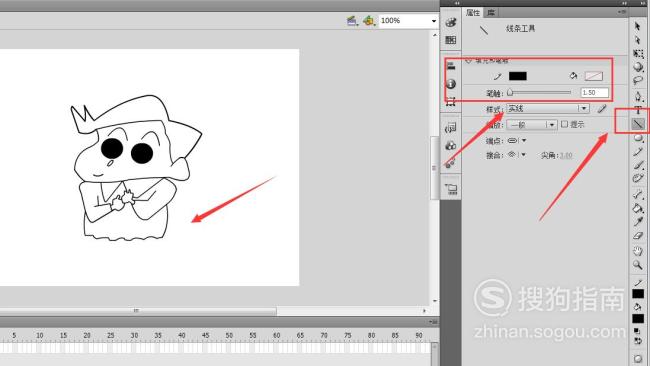Click the stage scroll up arrow
Screen dimensions: 650x366
click(x=434, y=35)
